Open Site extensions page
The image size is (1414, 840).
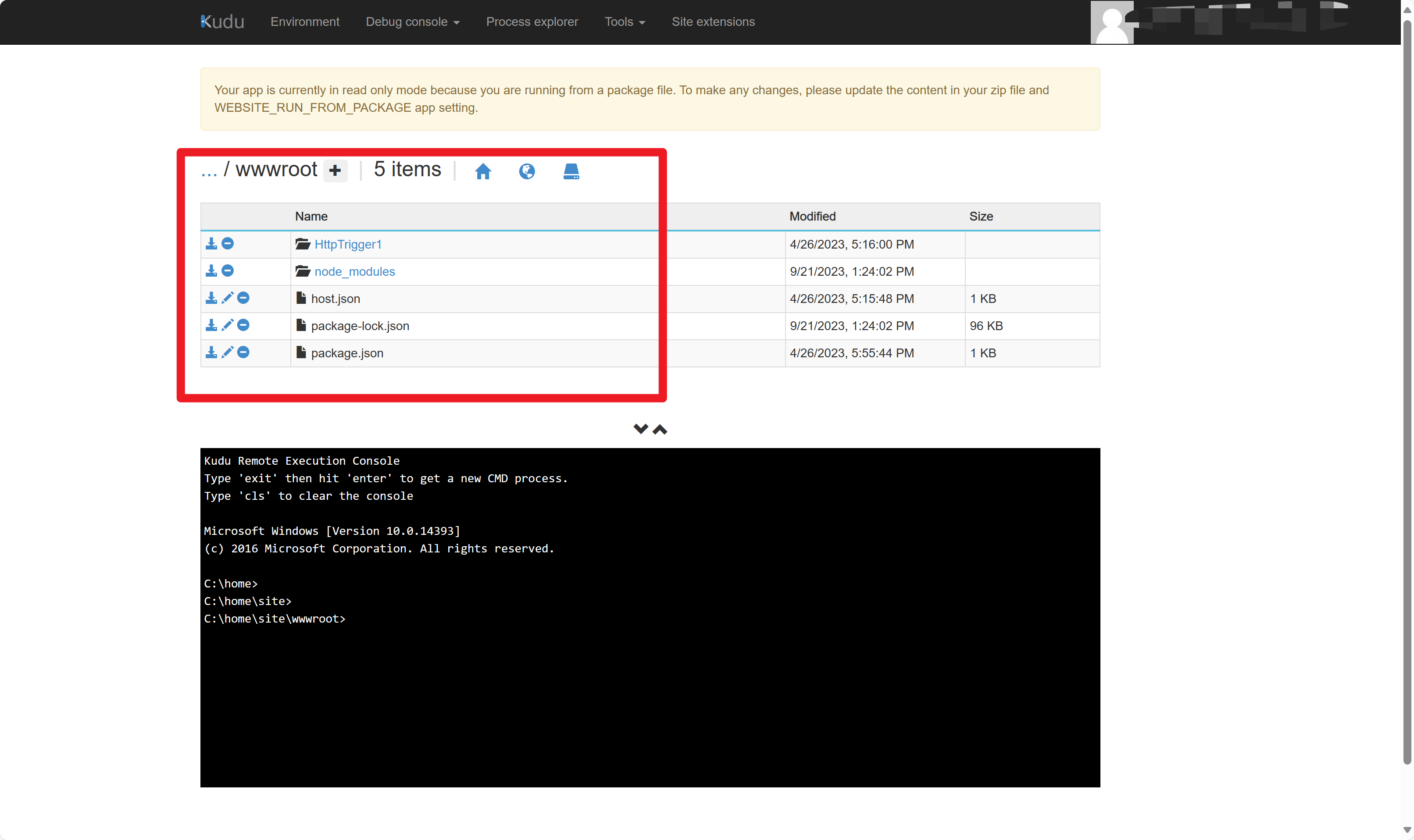click(713, 21)
